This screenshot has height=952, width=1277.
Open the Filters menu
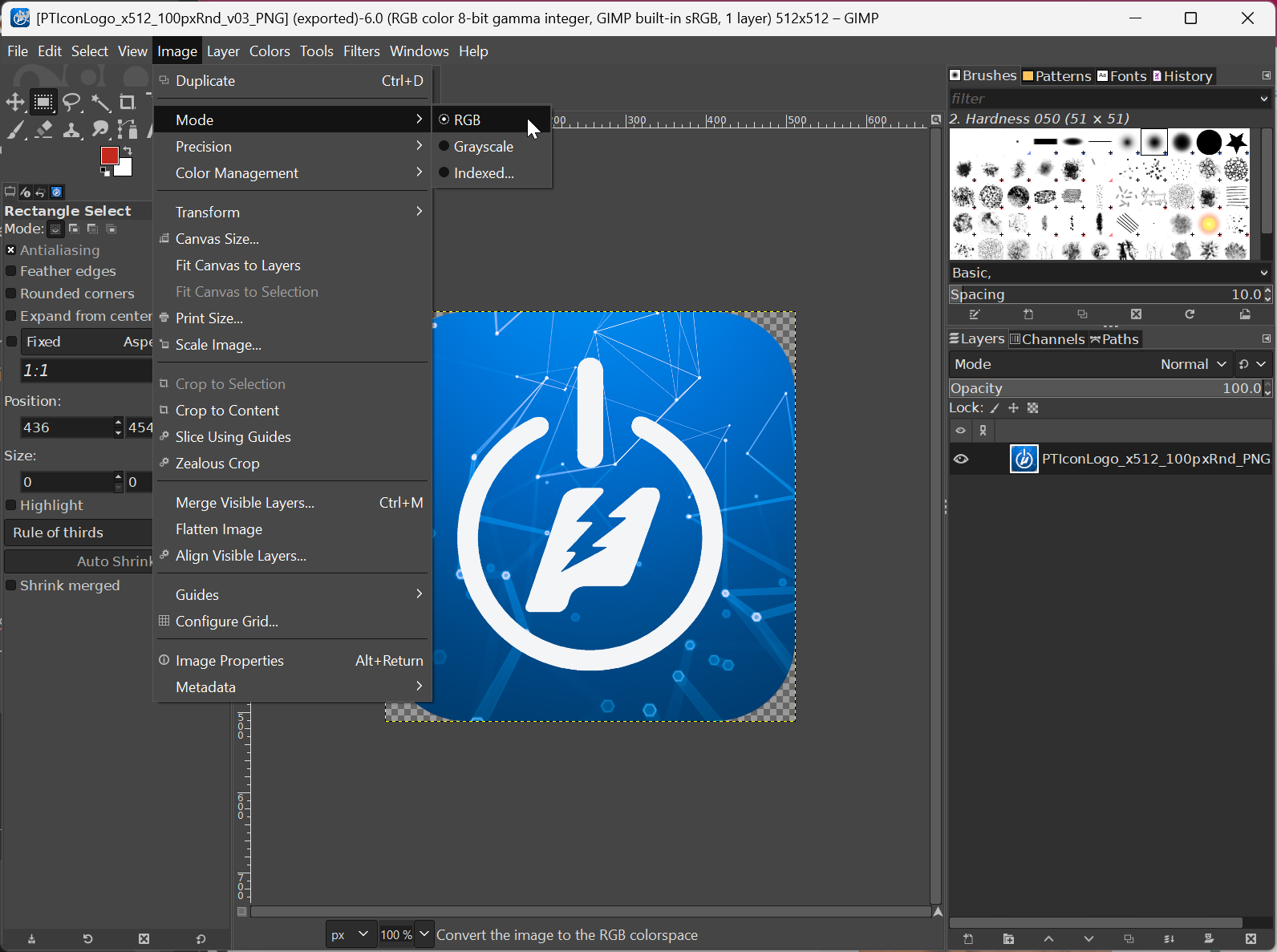click(x=362, y=51)
